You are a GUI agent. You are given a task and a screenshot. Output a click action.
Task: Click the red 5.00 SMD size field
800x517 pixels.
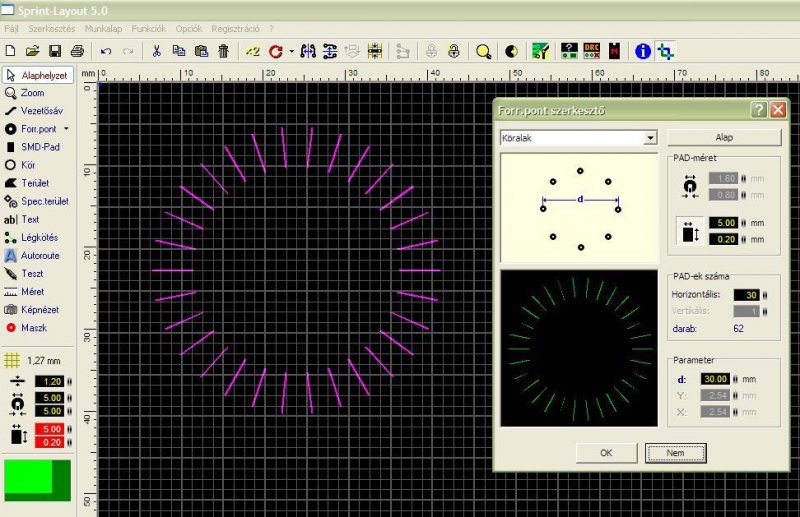click(x=49, y=429)
